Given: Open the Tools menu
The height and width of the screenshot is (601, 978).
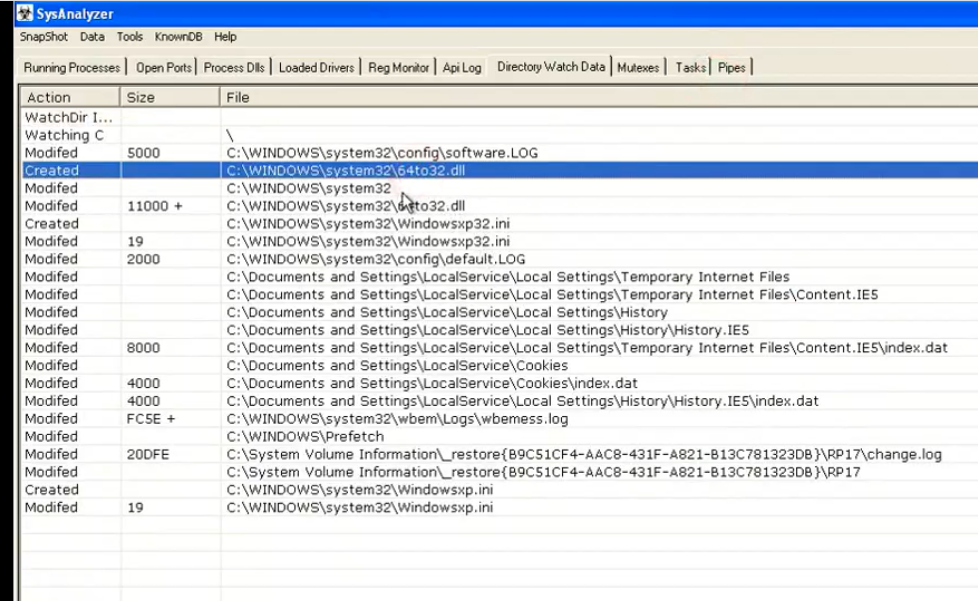Looking at the screenshot, I should 130,37.
